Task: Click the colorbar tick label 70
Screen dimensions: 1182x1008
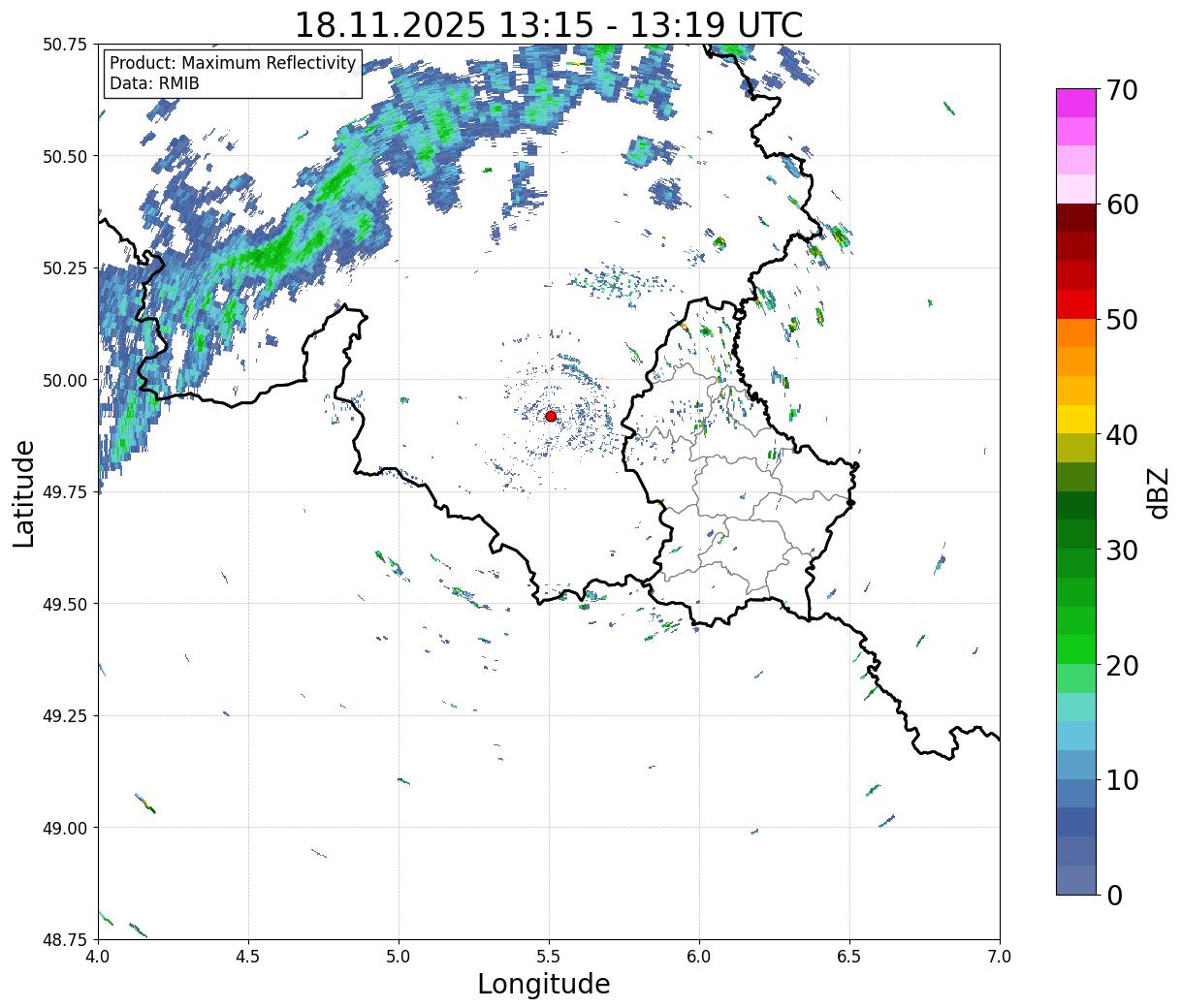Action: 1121,90
